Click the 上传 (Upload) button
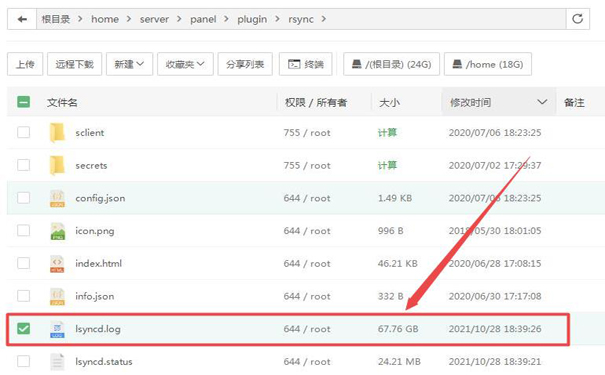 [25, 64]
